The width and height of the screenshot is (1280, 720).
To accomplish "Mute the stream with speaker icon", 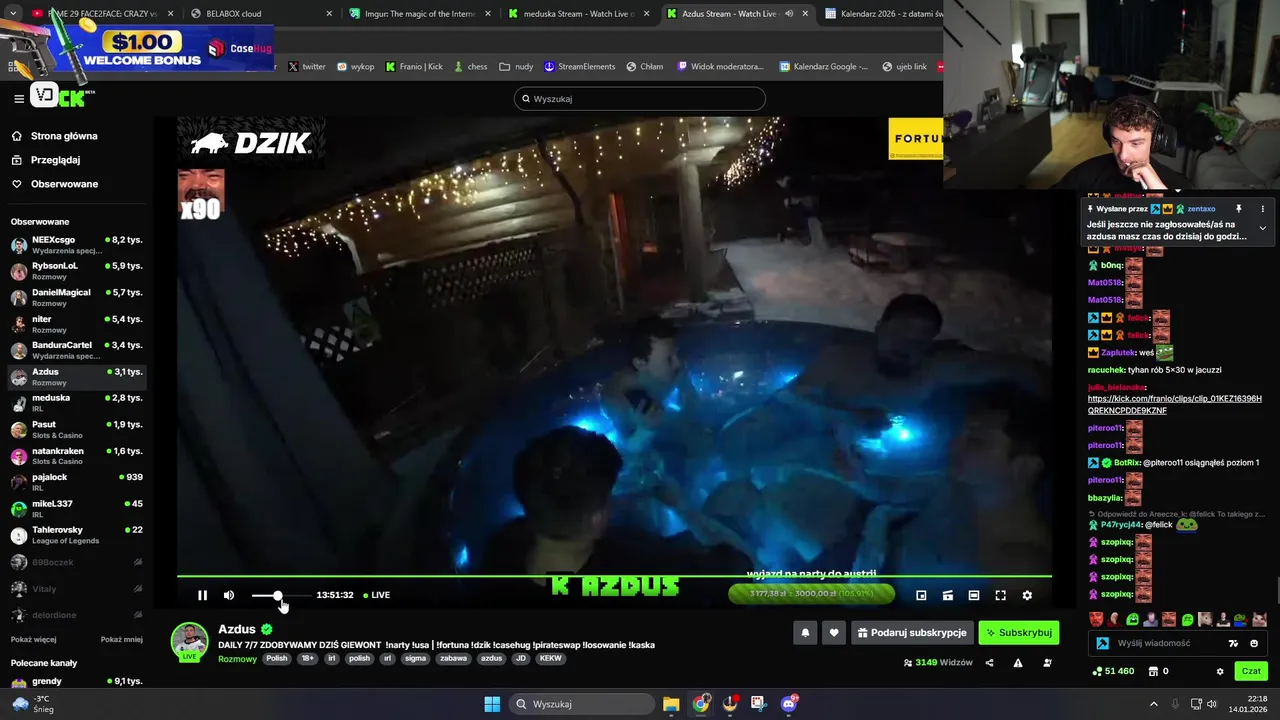I will pyautogui.click(x=229, y=595).
